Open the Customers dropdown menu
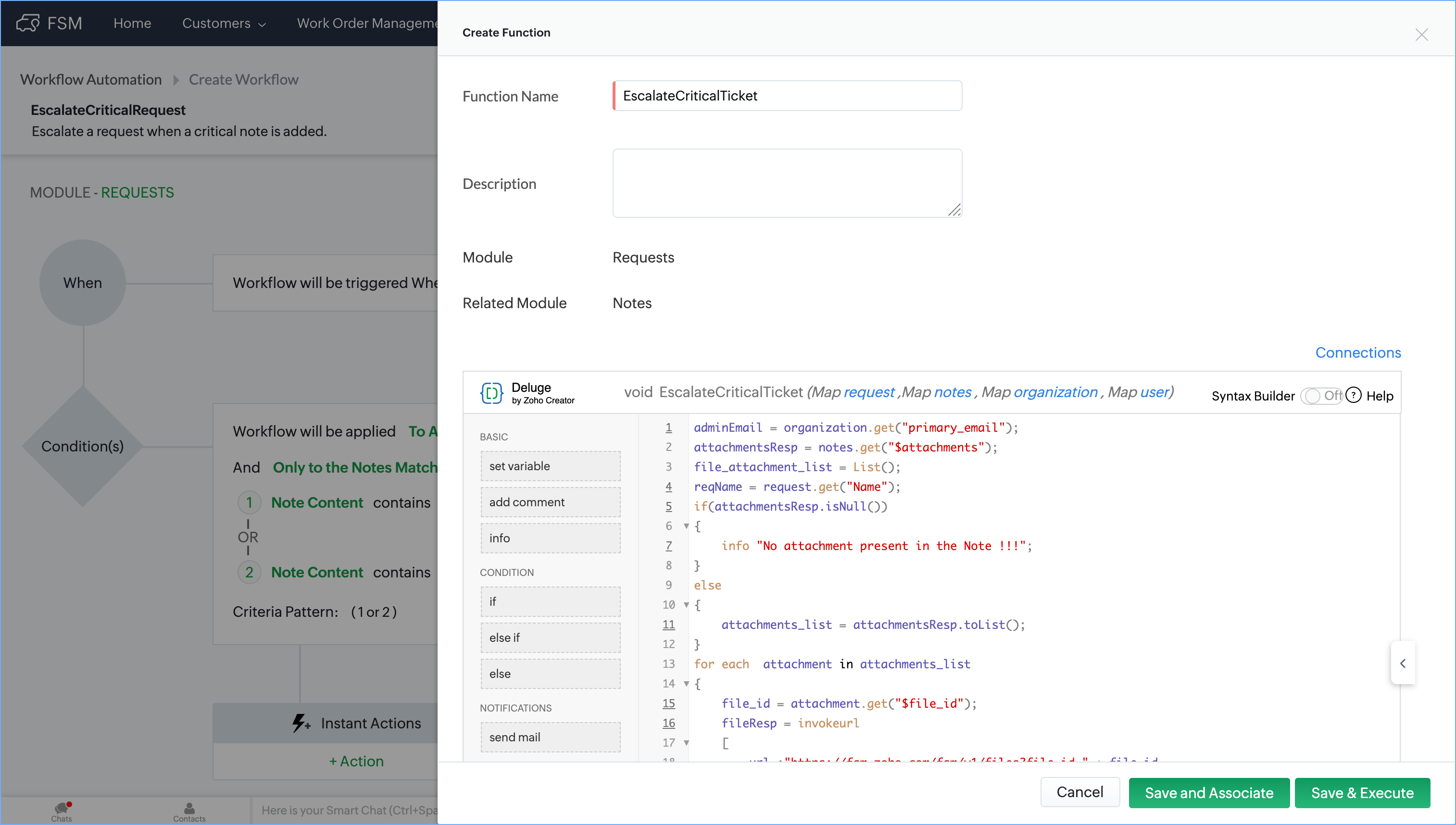Viewport: 1456px width, 825px height. coord(224,23)
